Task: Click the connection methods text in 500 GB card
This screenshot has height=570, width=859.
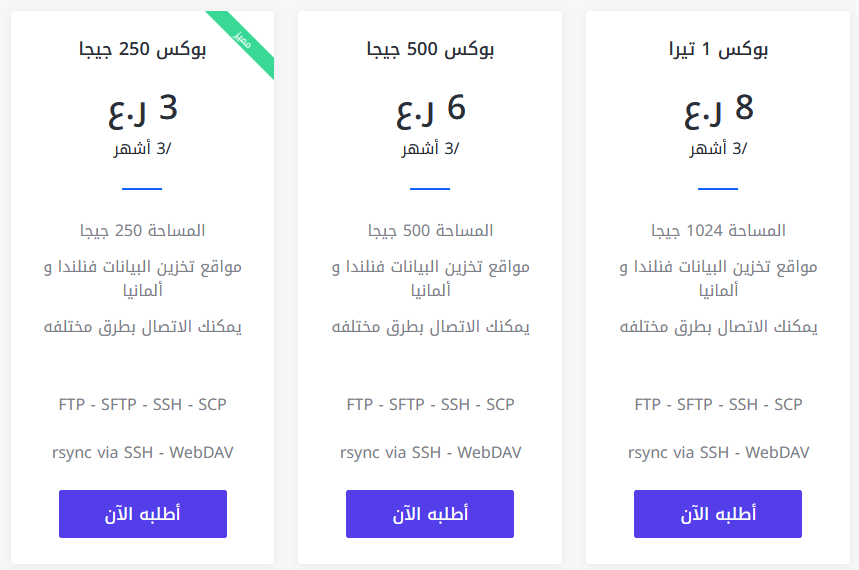Action: 430,327
